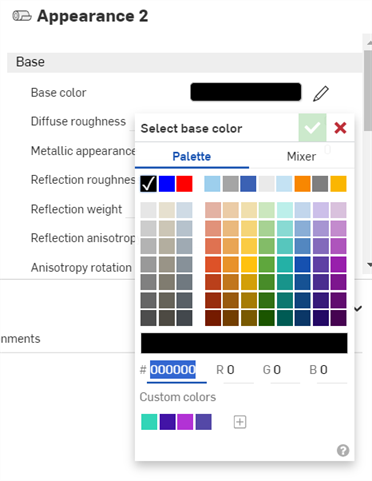
Task: Add a new custom color with plus icon
Action: coord(240,422)
